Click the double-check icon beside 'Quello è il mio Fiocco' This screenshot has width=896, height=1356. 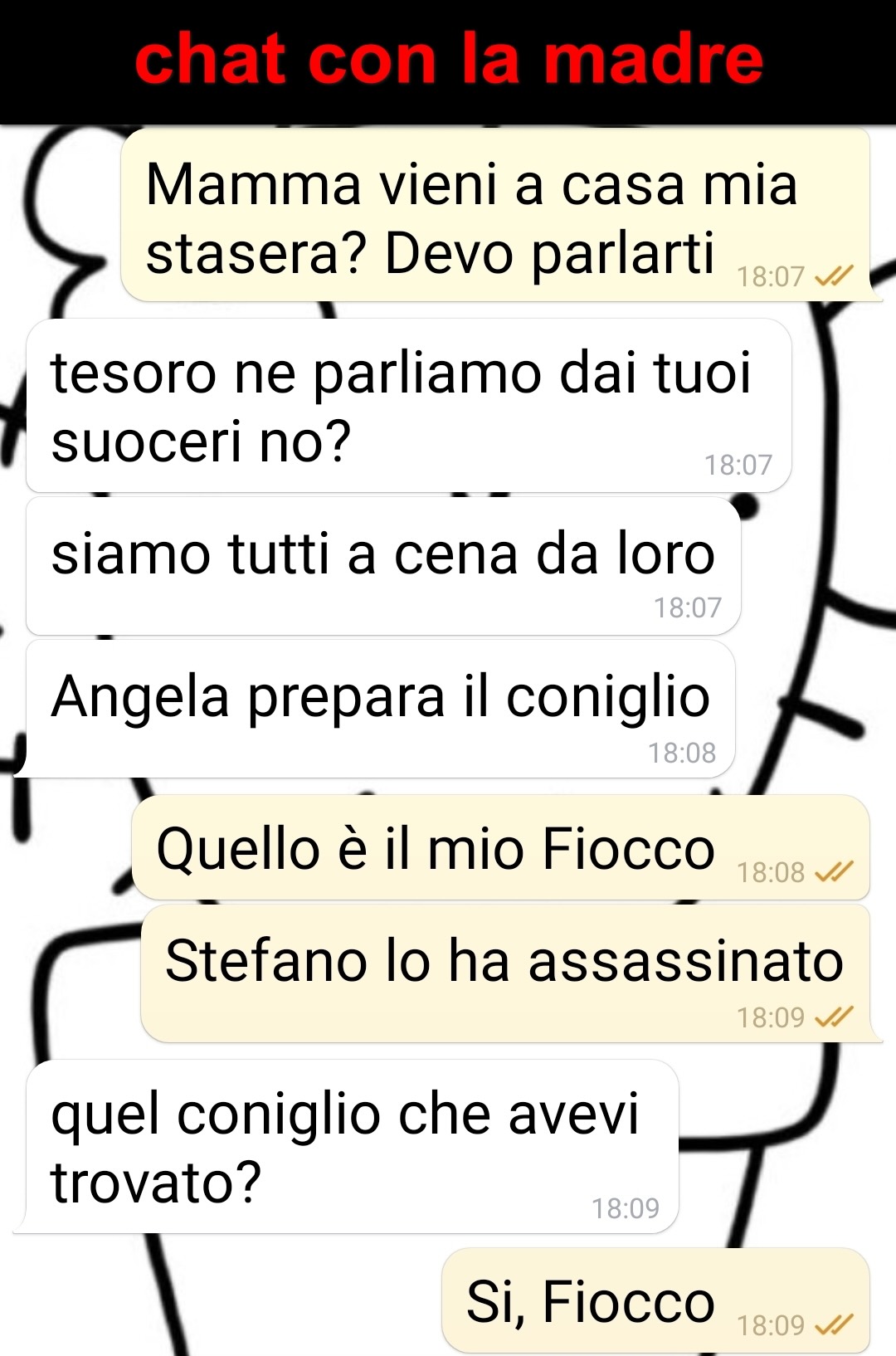[x=834, y=871]
